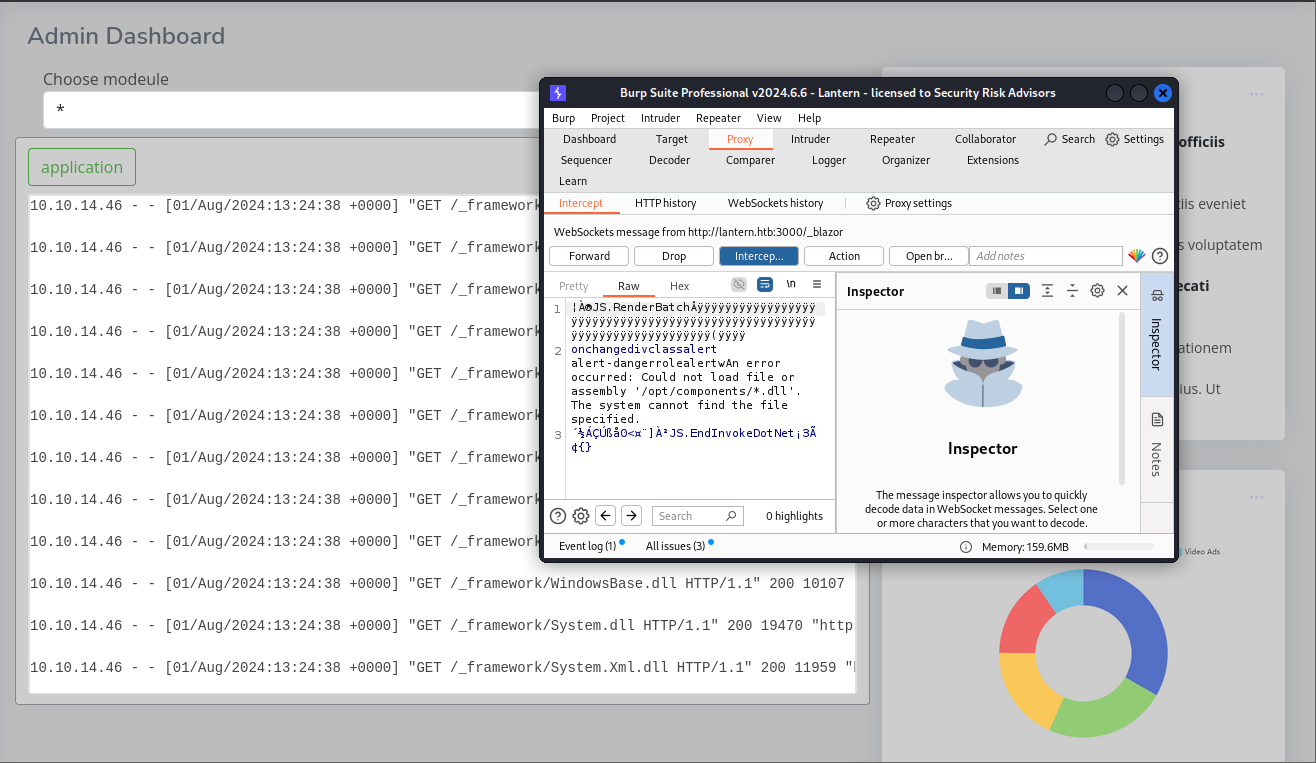This screenshot has height=763, width=1316.
Task: Open intercept help question mark icon
Action: 1160,256
